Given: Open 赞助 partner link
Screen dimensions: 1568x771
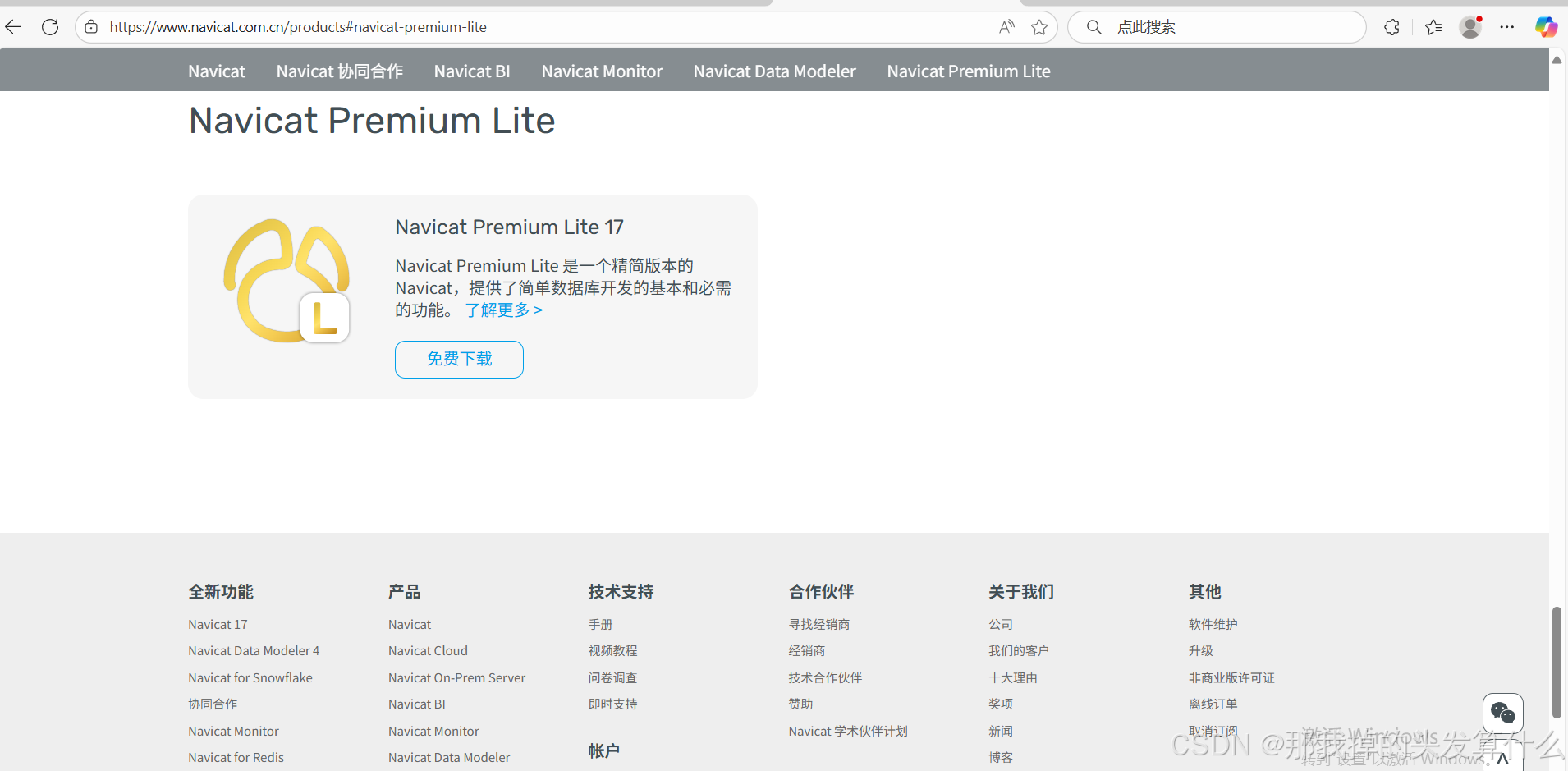Looking at the screenshot, I should pyautogui.click(x=801, y=704).
